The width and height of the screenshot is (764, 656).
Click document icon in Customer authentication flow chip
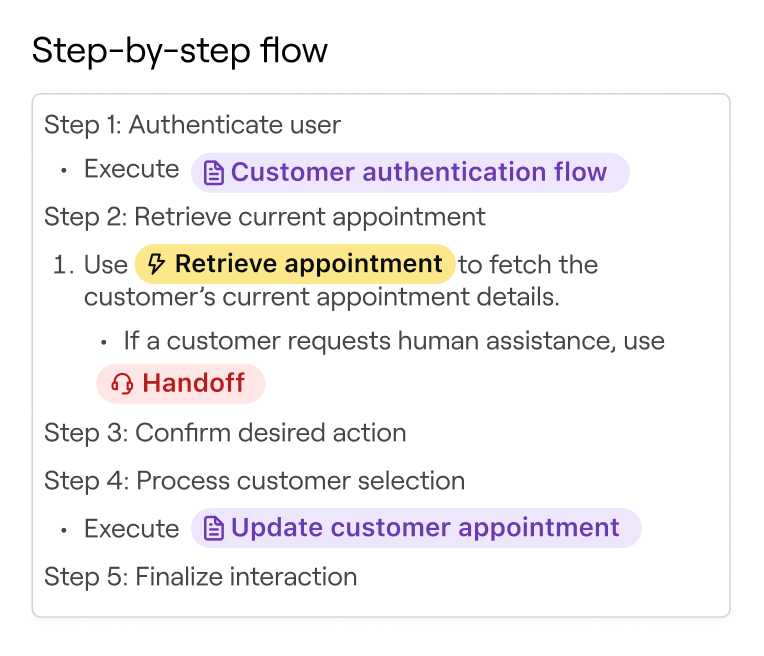coord(213,173)
